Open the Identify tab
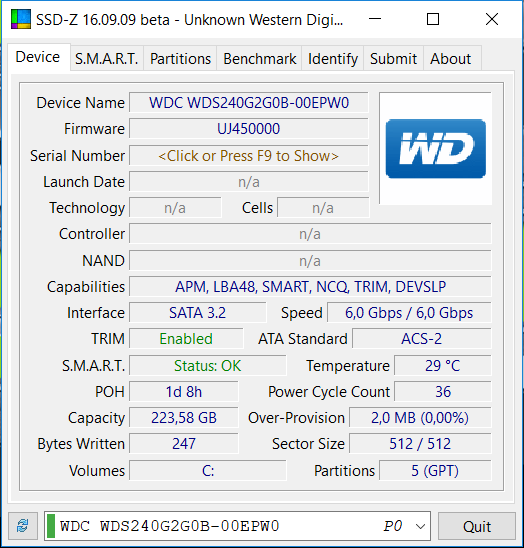Screen dimensions: 524x548 tap(333, 59)
